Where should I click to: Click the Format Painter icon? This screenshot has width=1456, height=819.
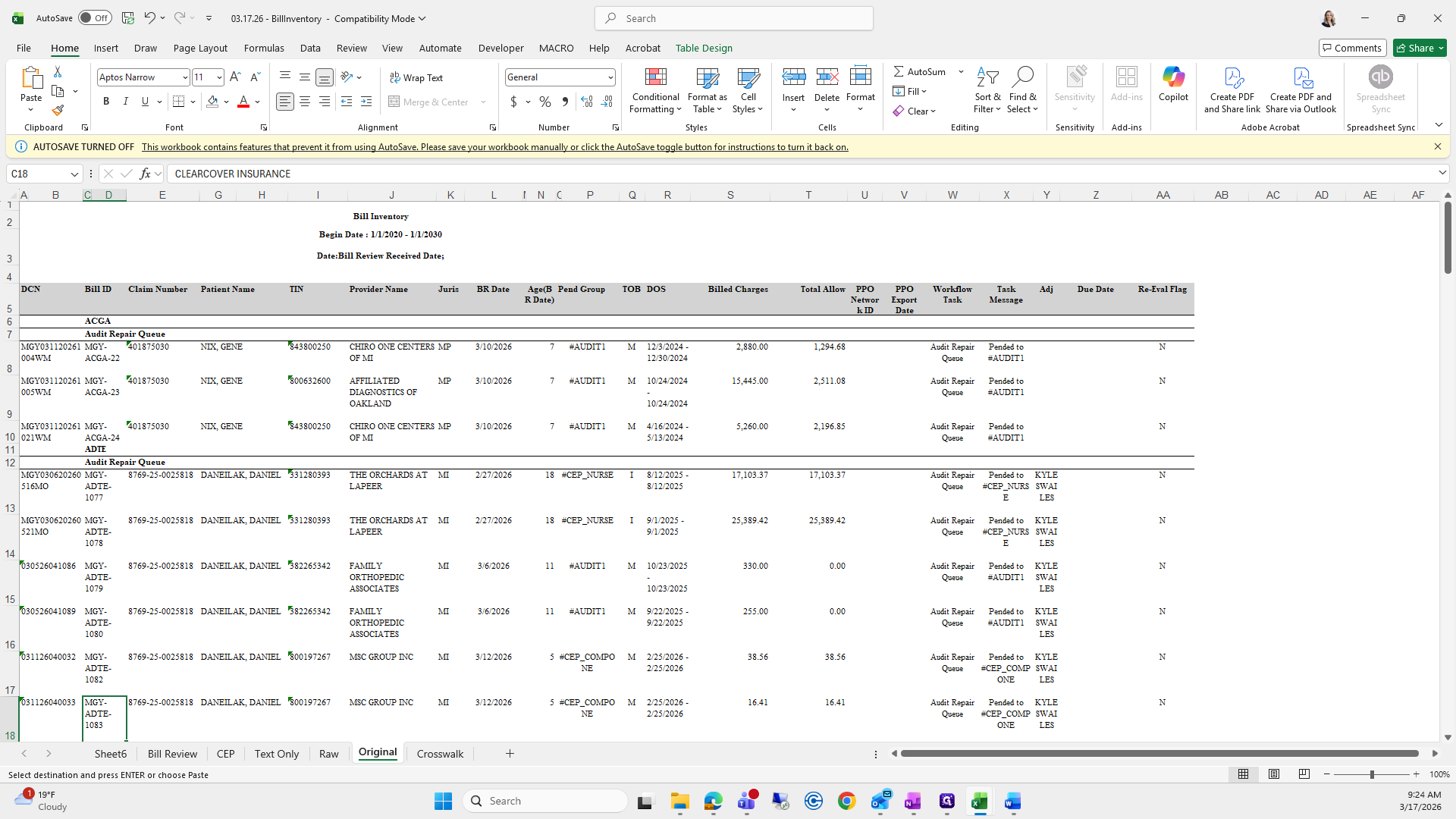coord(58,111)
